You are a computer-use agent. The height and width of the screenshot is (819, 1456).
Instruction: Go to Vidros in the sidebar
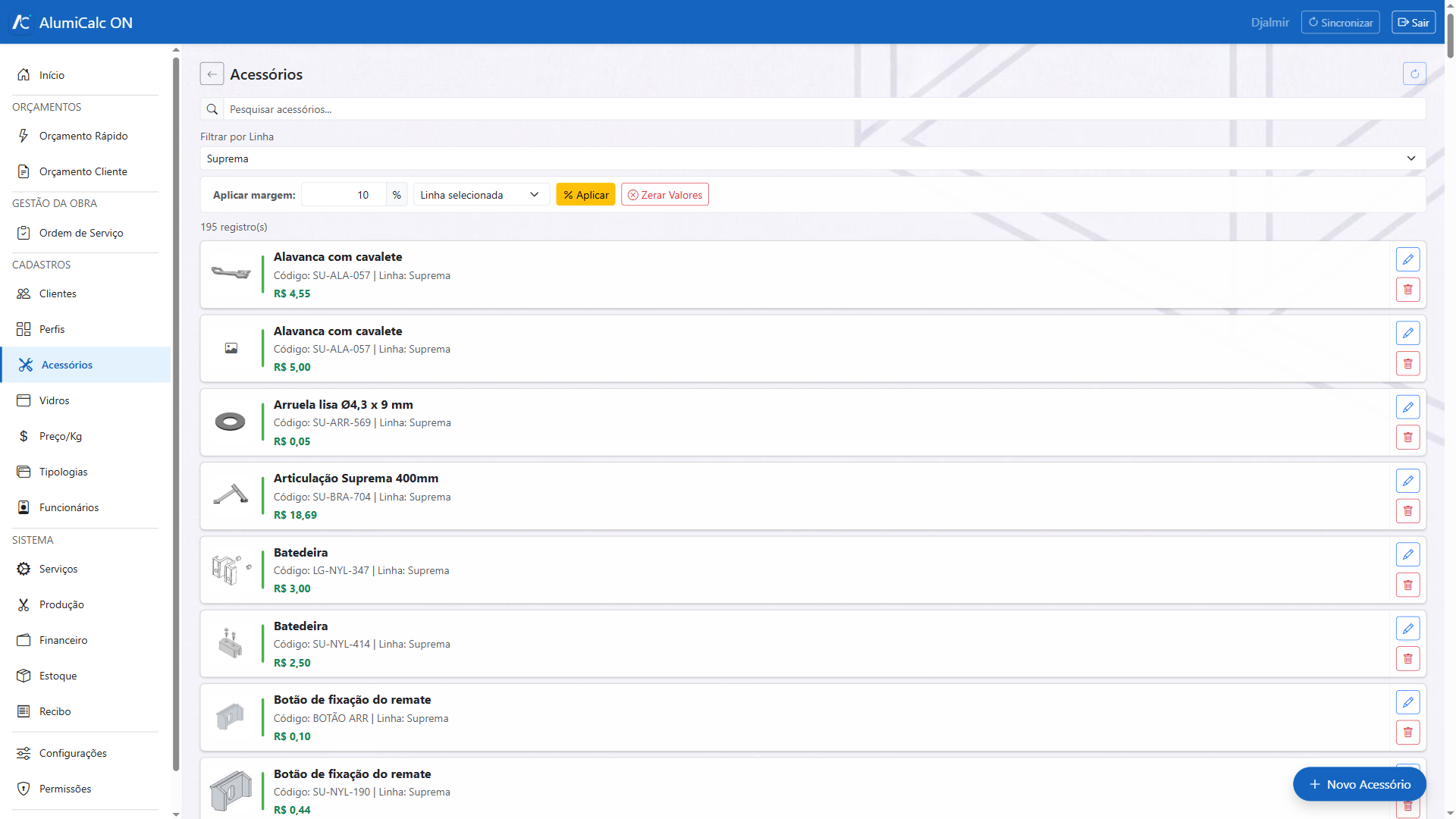coord(86,400)
